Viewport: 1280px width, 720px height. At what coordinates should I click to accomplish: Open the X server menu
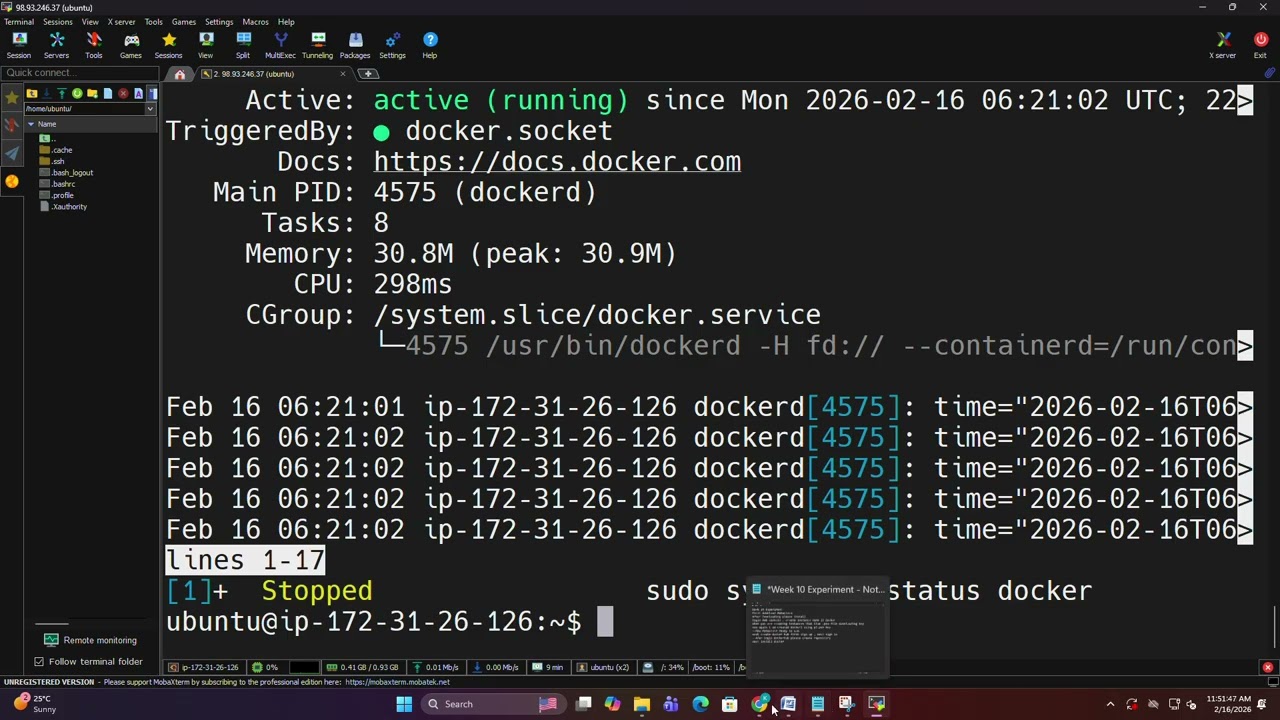121,22
